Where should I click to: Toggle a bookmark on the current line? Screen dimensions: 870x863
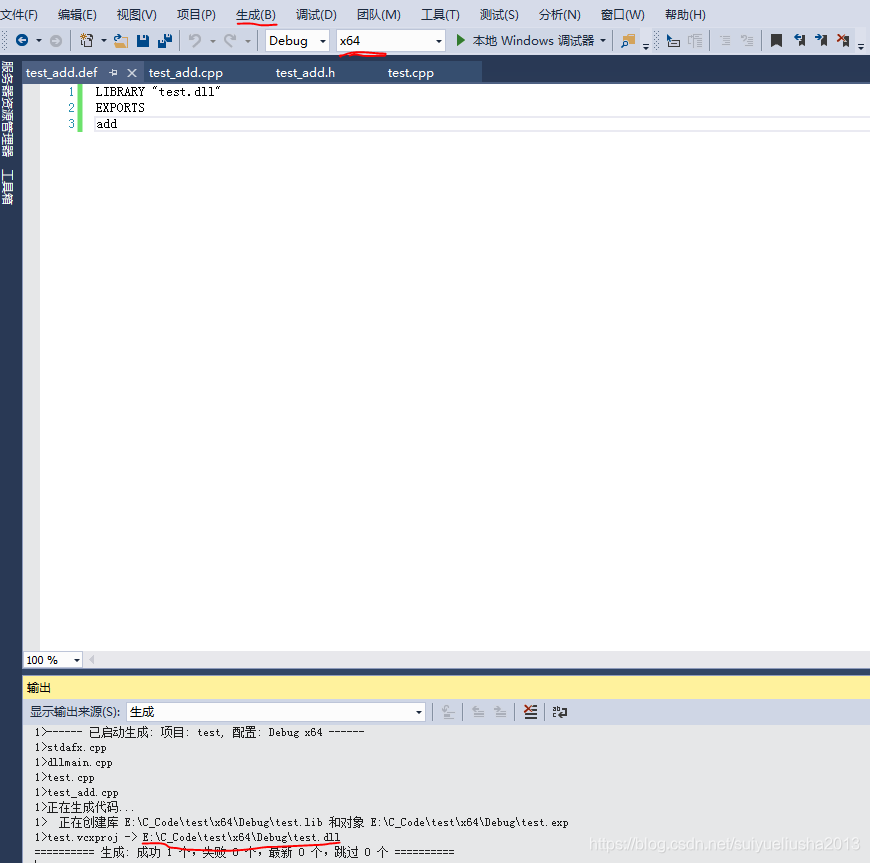pyautogui.click(x=778, y=41)
